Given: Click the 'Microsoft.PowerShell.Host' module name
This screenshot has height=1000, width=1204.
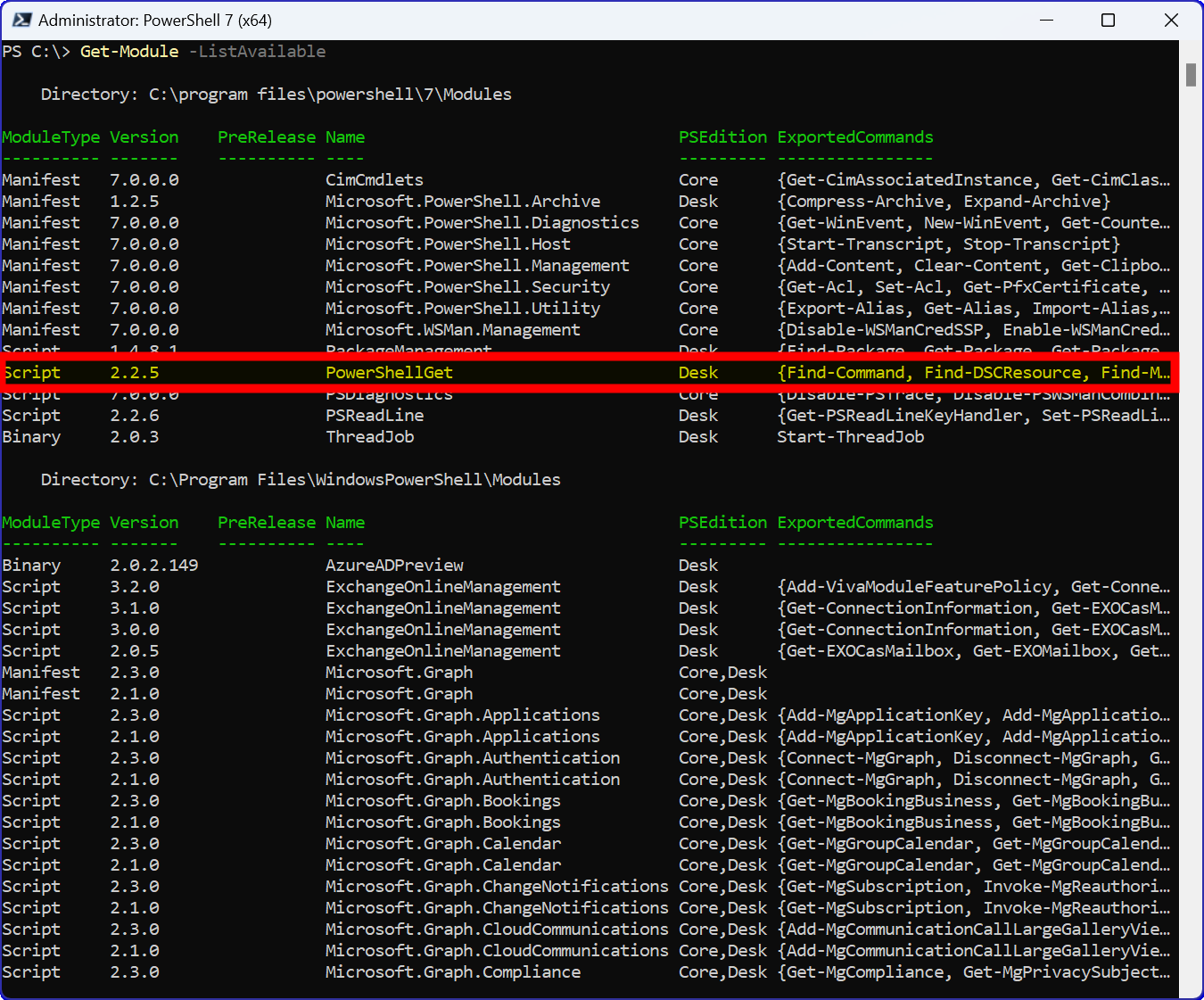Looking at the screenshot, I should click(x=448, y=244).
